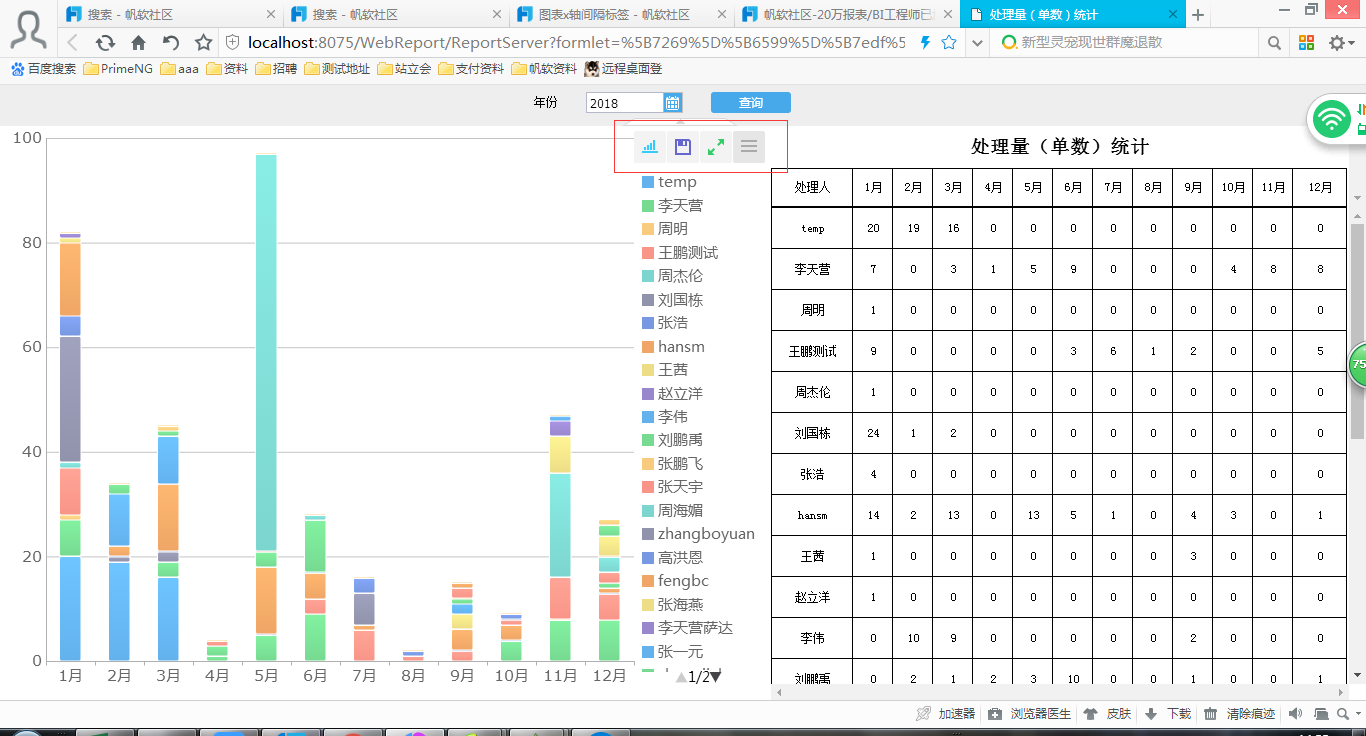This screenshot has width=1366, height=736.
Task: Expand the browser settings gear dropdown
Action: (x=1342, y=43)
